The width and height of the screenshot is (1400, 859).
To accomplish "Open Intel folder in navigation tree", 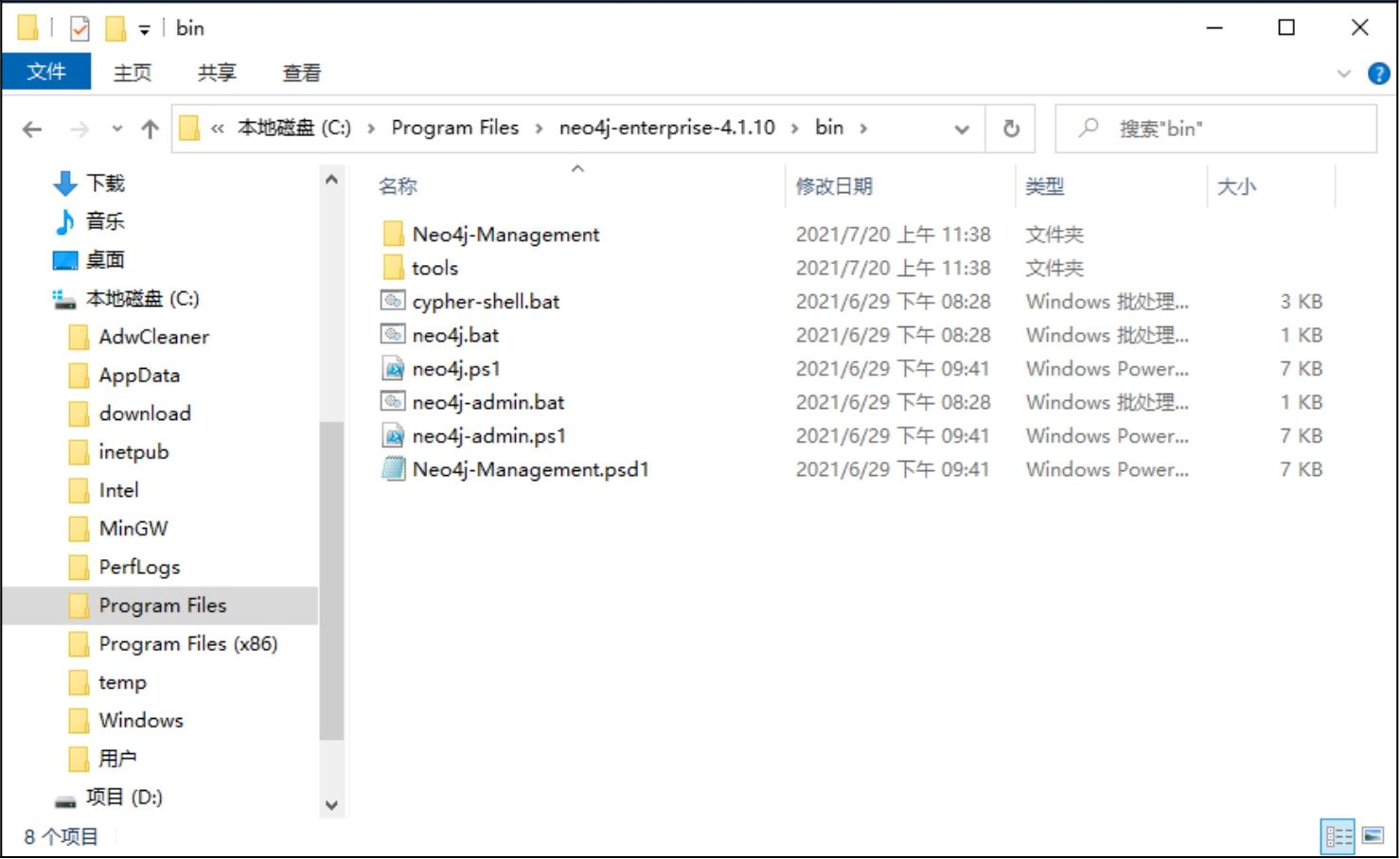I will 118,490.
